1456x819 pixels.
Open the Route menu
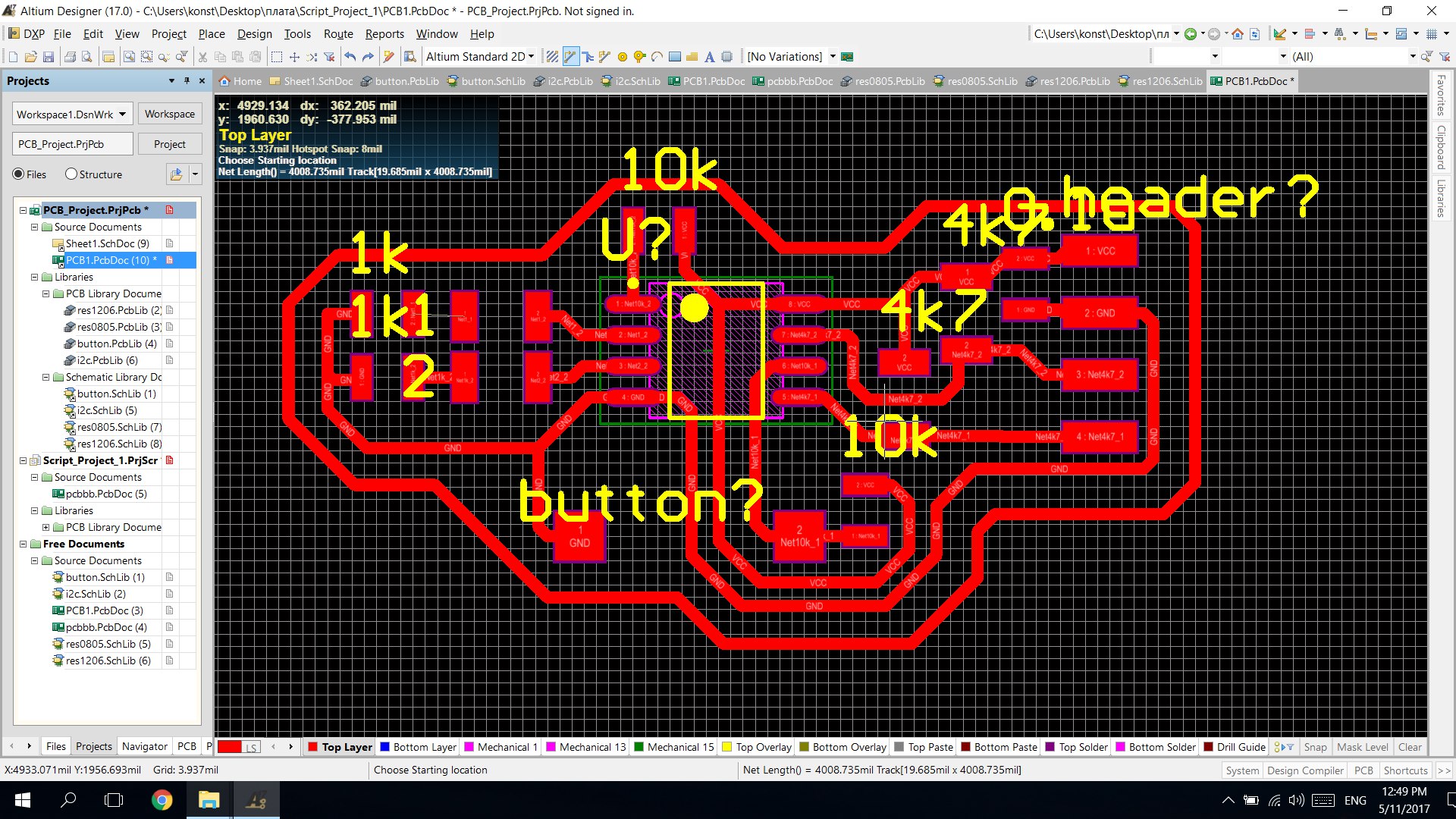pyautogui.click(x=338, y=34)
